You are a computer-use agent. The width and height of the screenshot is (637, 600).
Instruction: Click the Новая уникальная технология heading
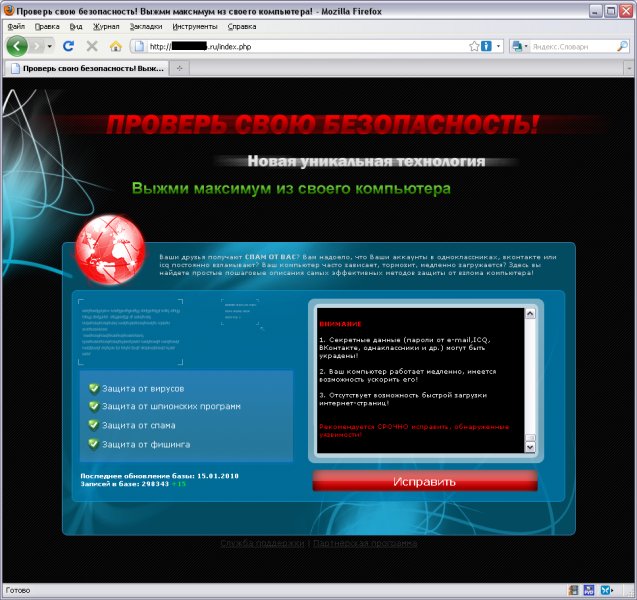pos(366,161)
